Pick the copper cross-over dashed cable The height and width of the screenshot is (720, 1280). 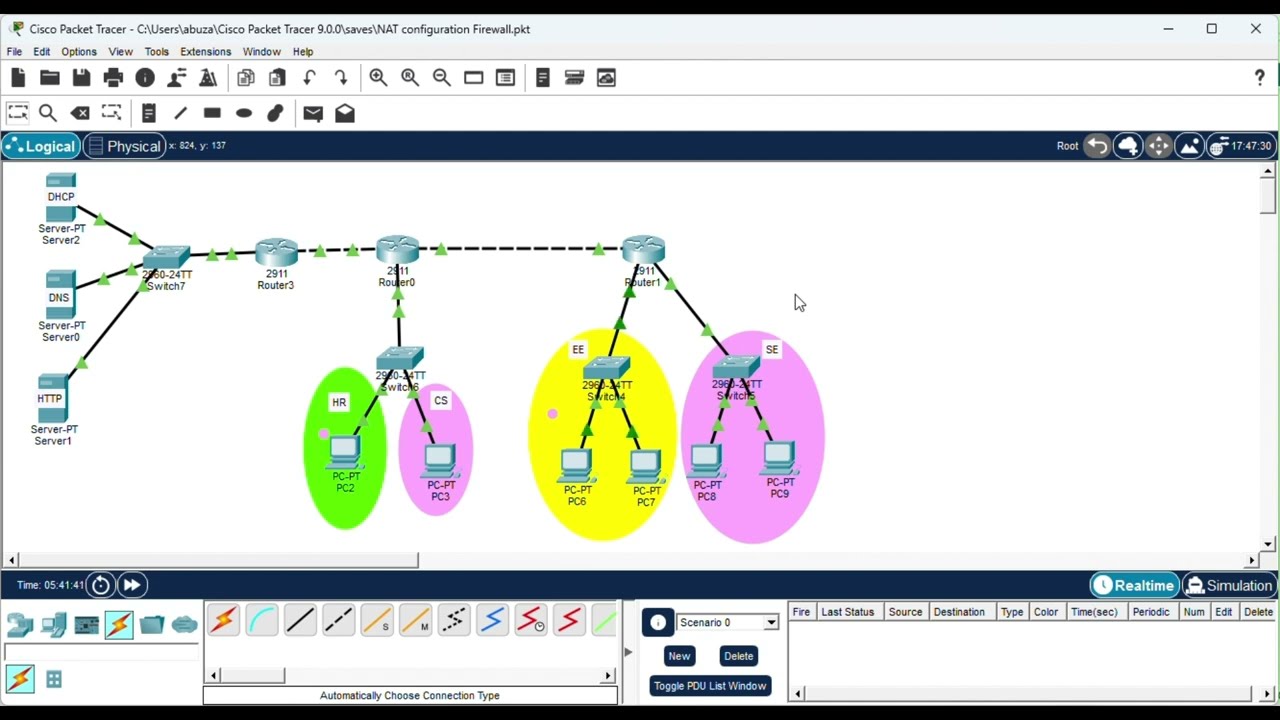(338, 621)
